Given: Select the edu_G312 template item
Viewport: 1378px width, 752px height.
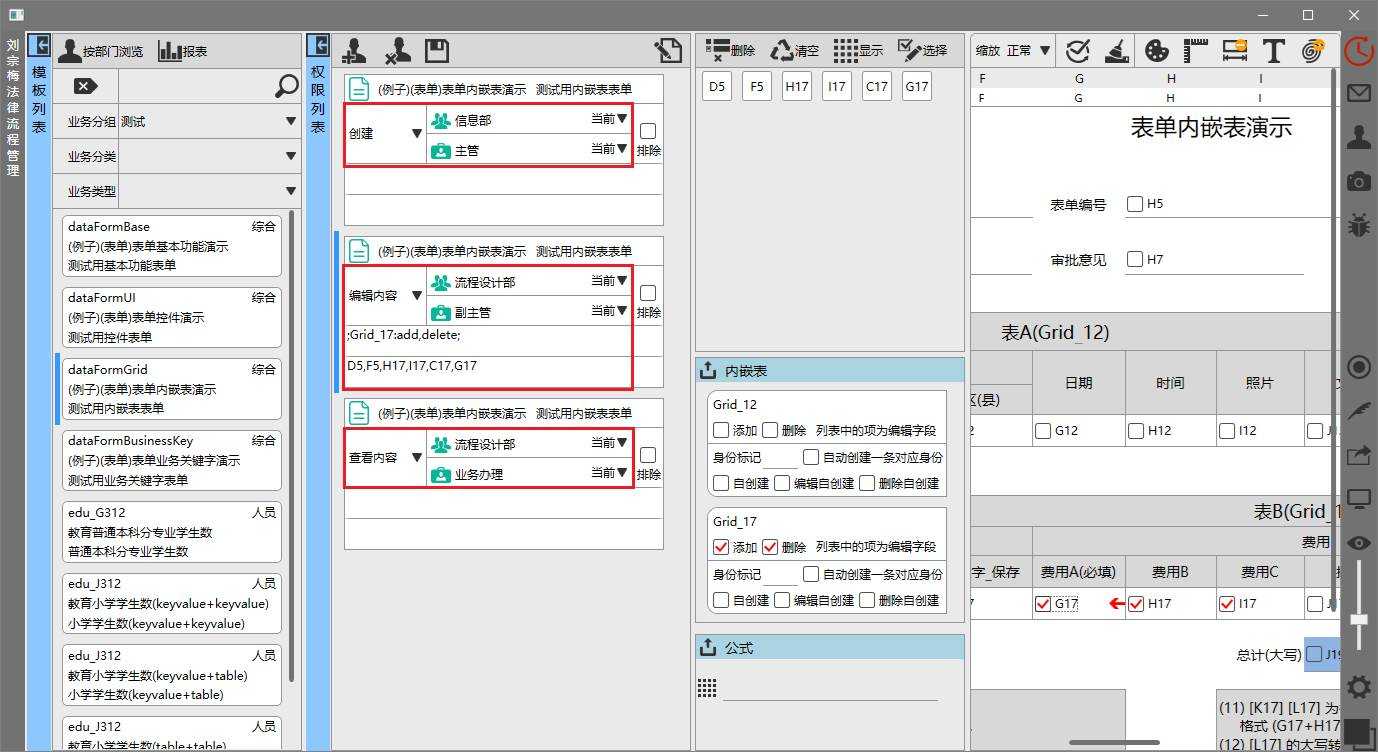Looking at the screenshot, I should click(x=171, y=532).
